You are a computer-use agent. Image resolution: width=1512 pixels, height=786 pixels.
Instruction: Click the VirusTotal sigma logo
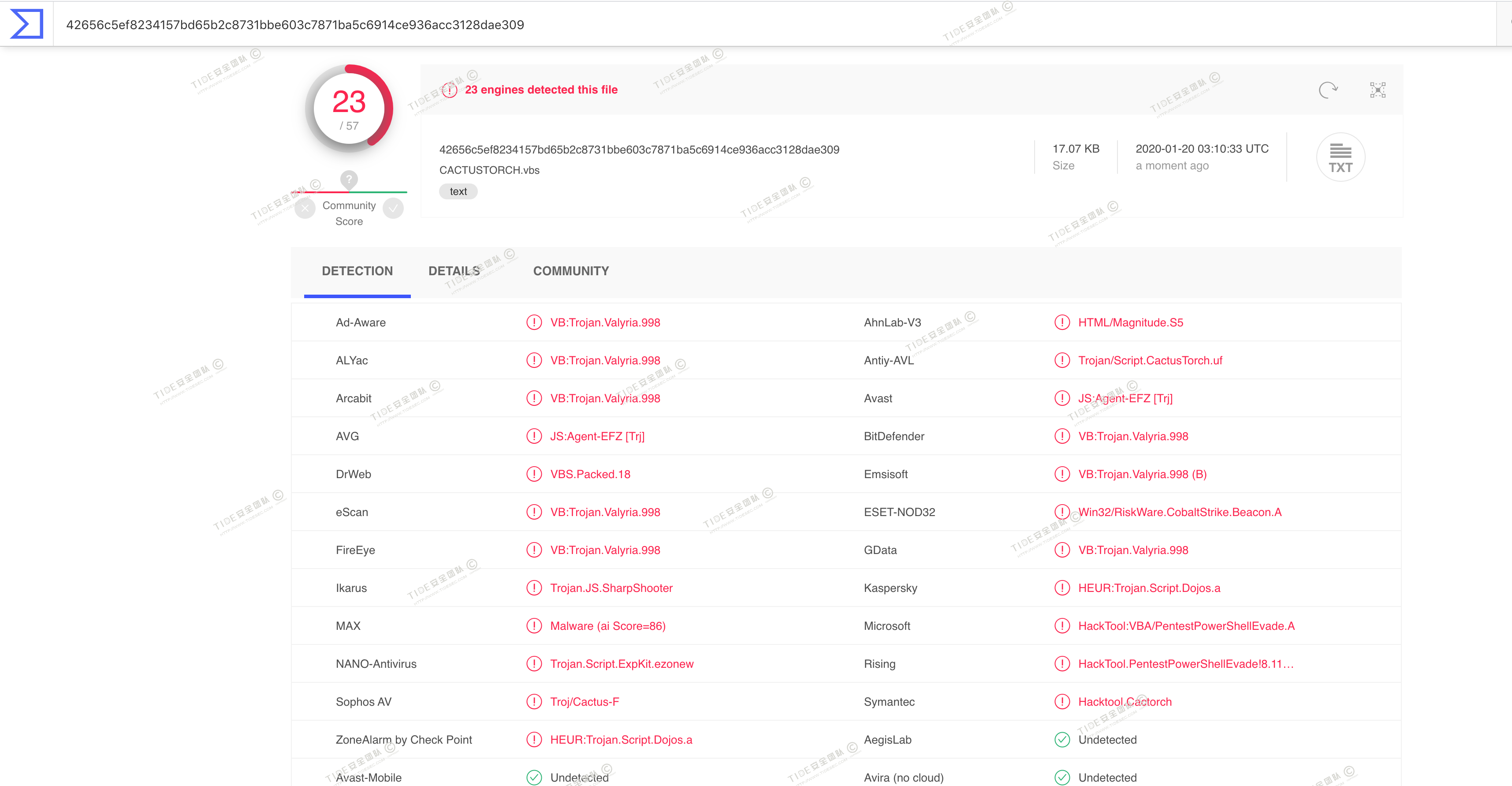[x=27, y=24]
